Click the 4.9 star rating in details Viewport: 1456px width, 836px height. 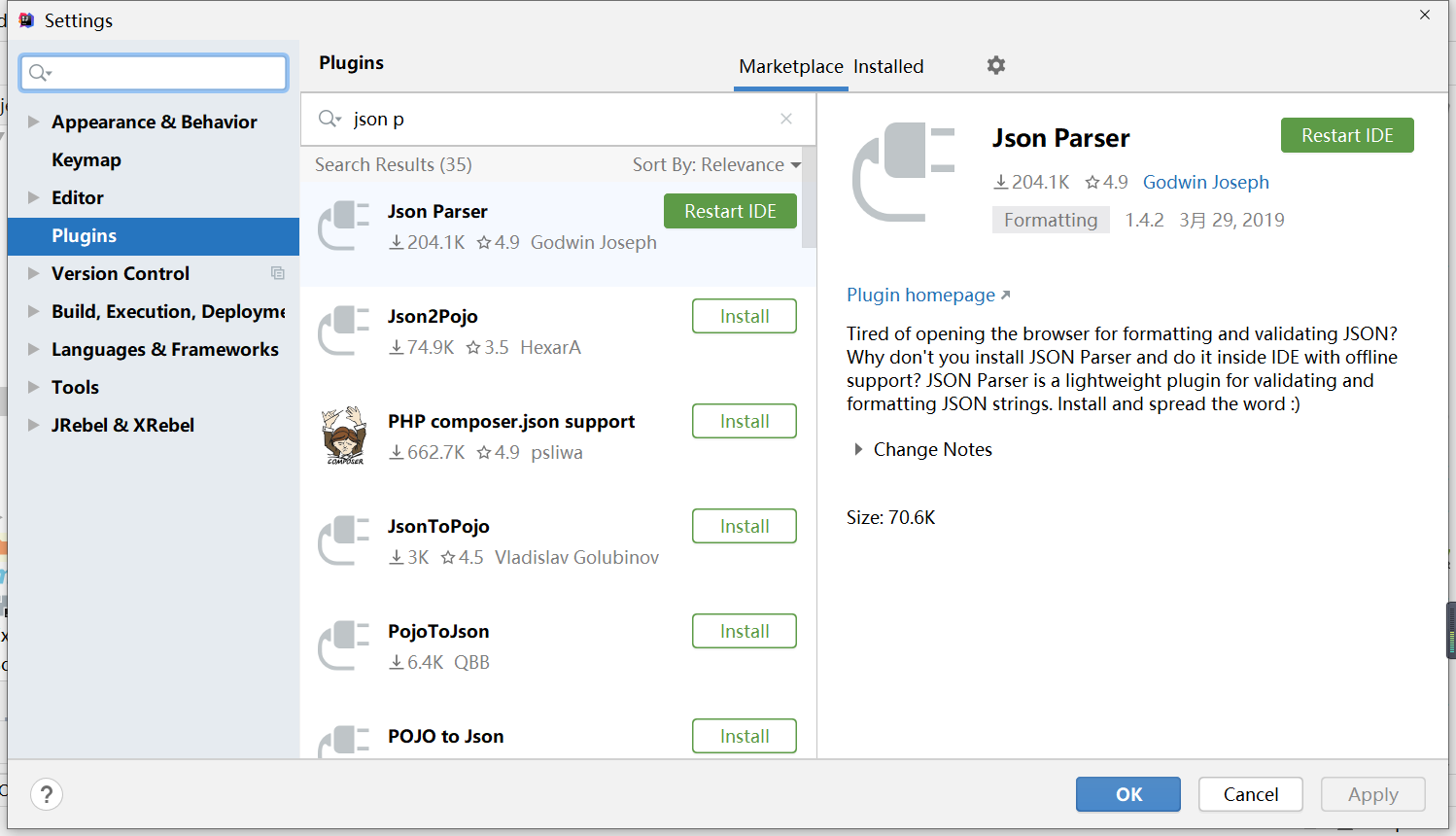point(1106,182)
